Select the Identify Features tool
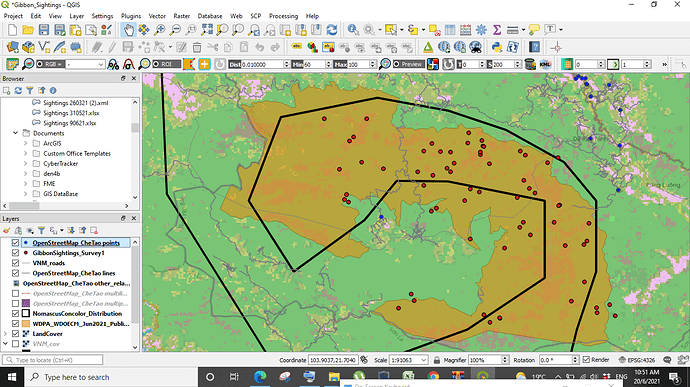690x387 pixels. (352, 29)
